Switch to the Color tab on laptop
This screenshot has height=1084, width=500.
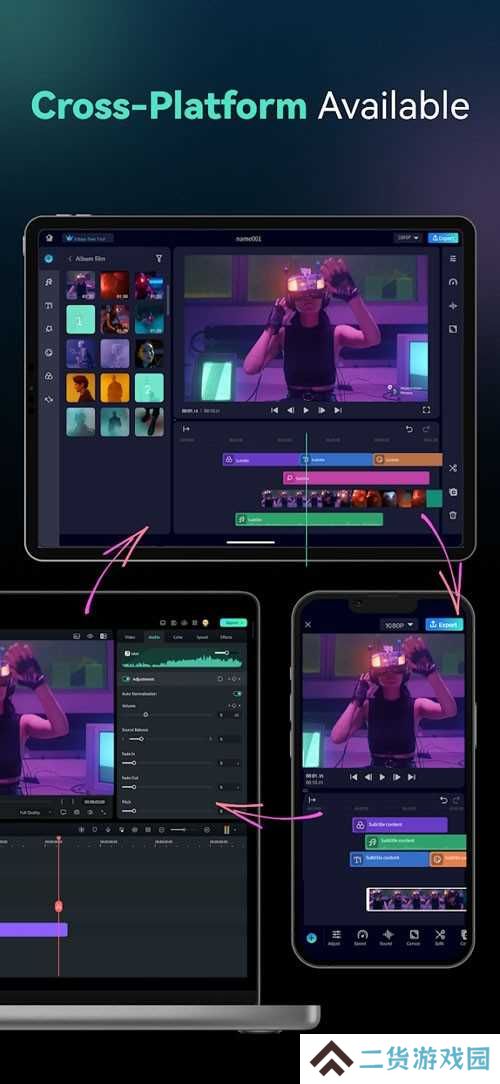(178, 637)
